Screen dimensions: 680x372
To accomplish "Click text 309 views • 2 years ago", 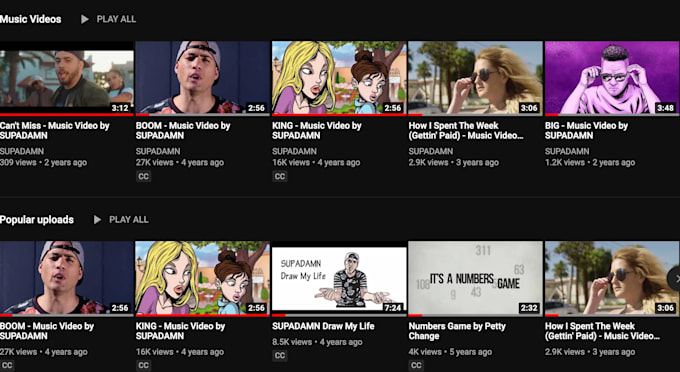I will point(43,163).
